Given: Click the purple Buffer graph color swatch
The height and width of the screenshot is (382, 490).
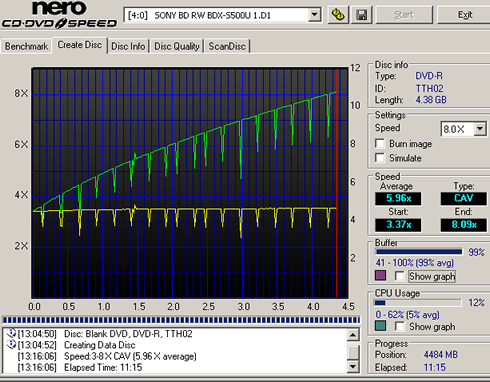Looking at the screenshot, I should (x=380, y=275).
